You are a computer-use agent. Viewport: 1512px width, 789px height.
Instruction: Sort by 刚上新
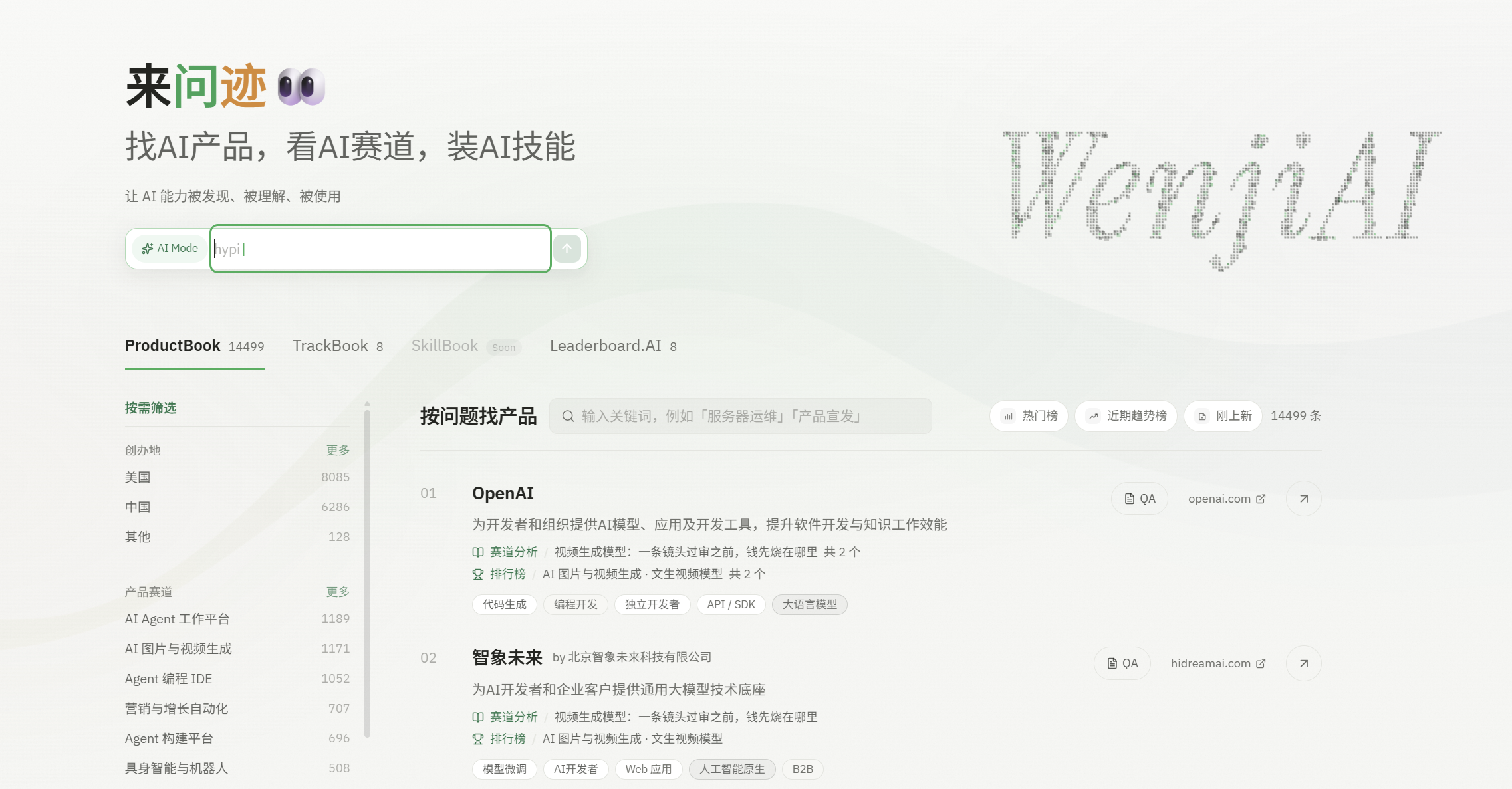click(x=1223, y=416)
